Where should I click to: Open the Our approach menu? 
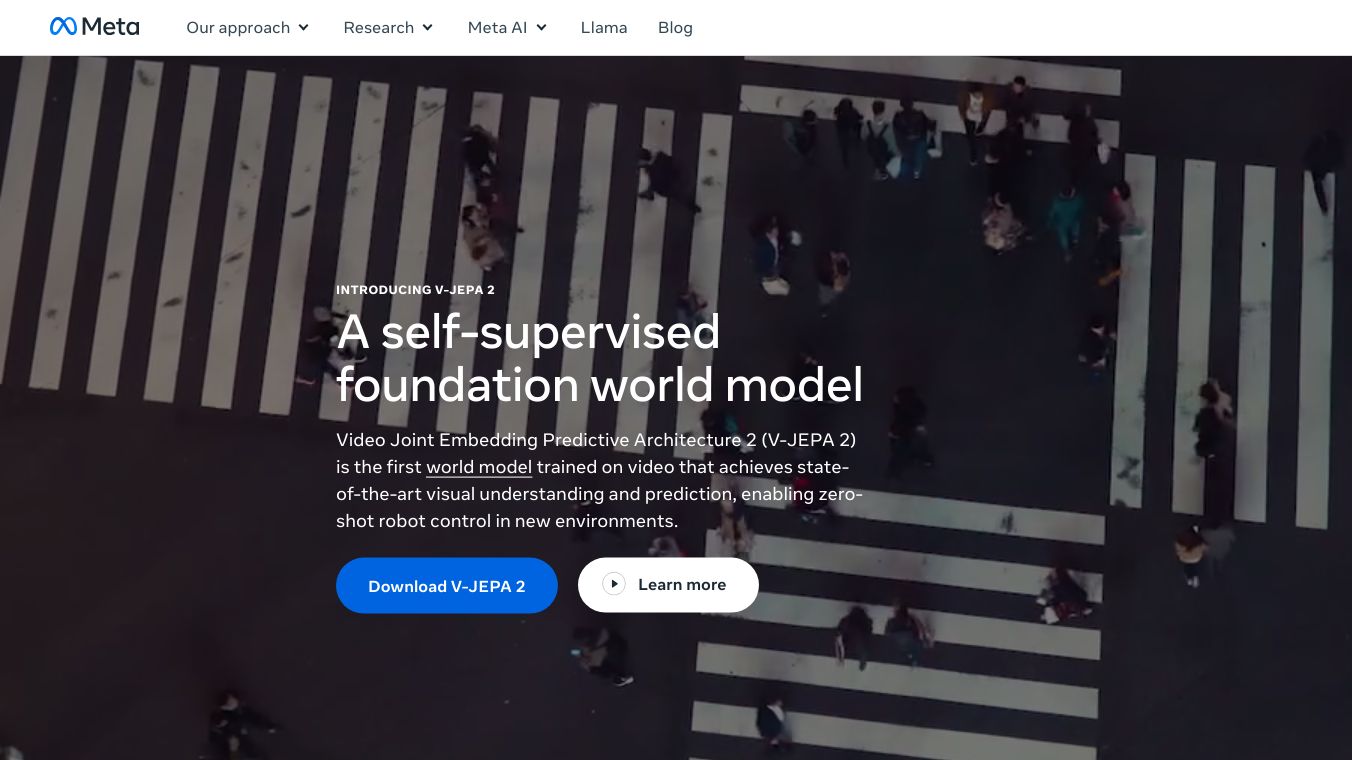(248, 28)
